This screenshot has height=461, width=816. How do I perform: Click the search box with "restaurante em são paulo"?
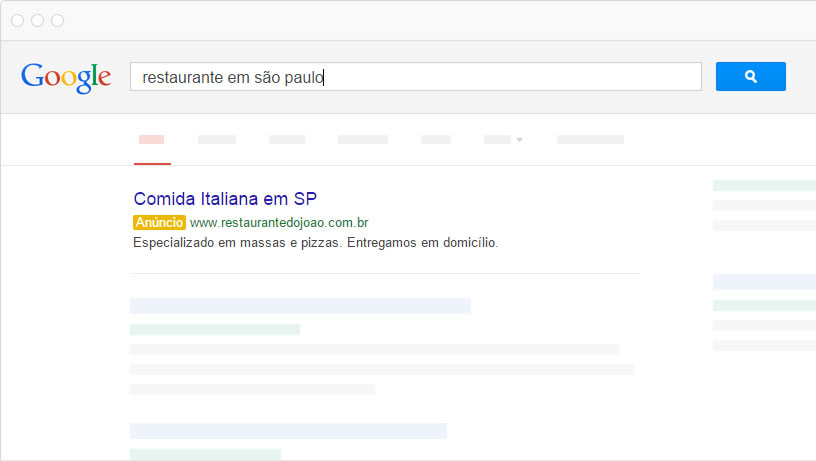415,77
